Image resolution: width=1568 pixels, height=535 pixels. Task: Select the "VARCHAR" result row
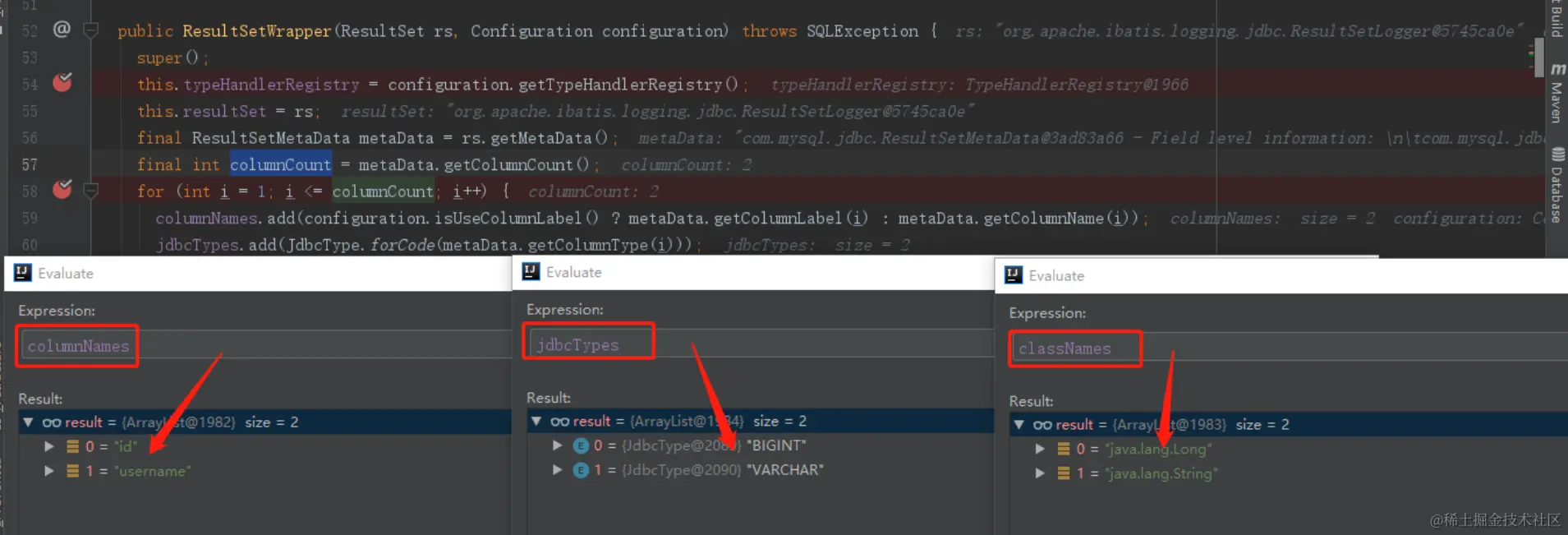[x=761, y=470]
